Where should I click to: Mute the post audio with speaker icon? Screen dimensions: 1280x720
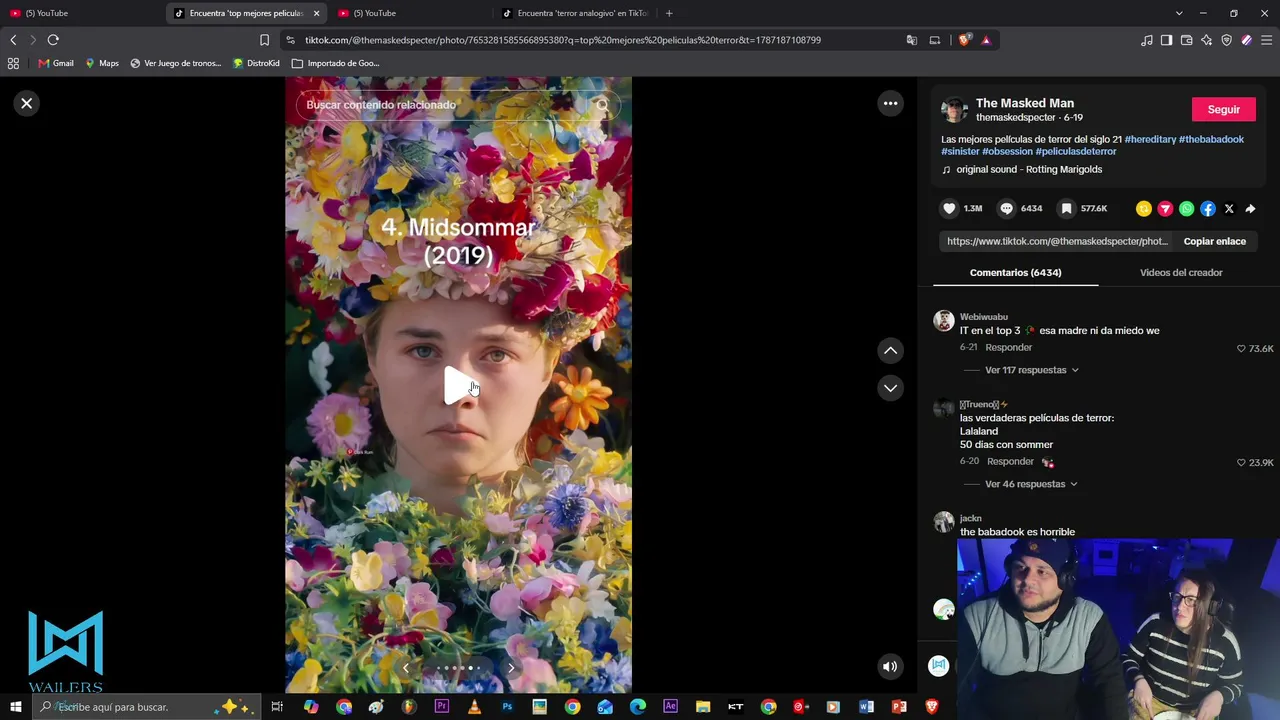coord(890,666)
